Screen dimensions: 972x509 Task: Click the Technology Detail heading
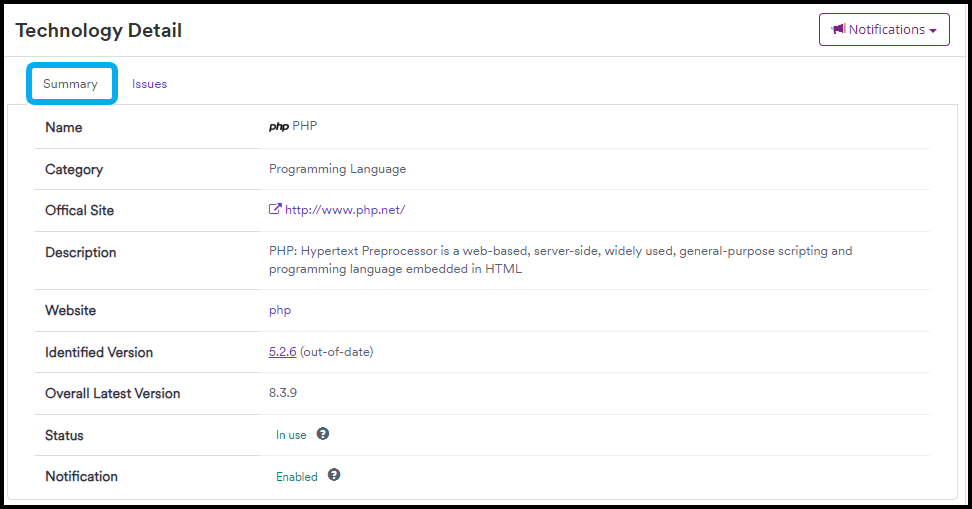[x=99, y=30]
